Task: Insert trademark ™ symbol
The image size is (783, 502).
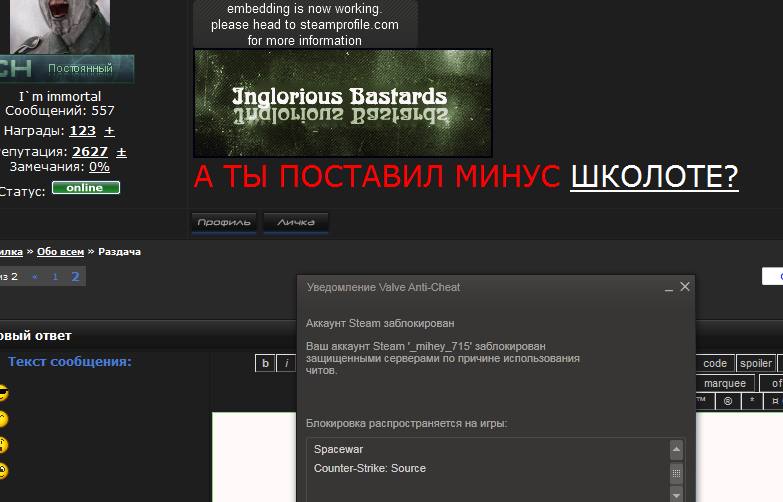Action: point(705,401)
